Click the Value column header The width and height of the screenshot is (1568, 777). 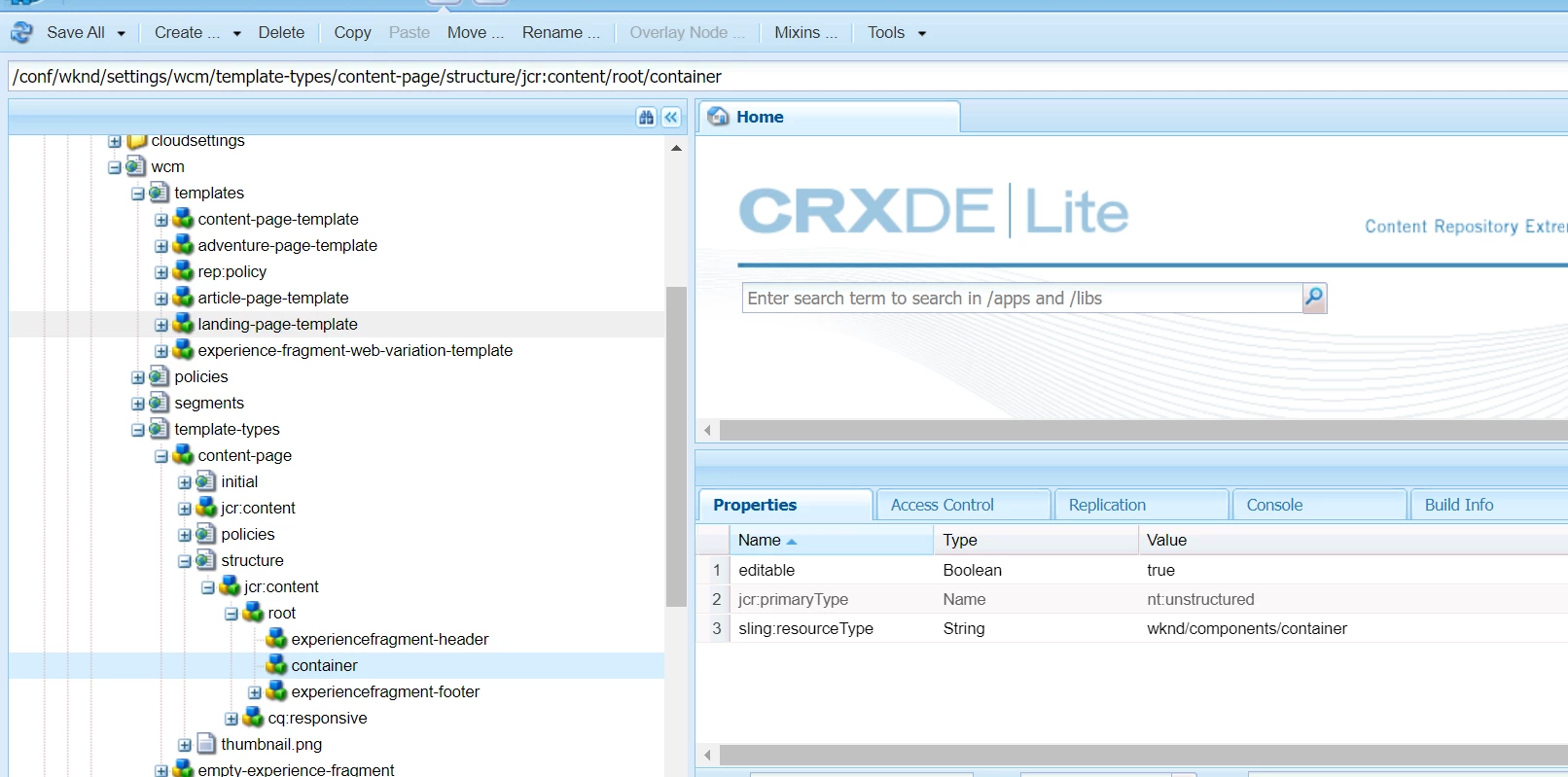coord(1352,540)
